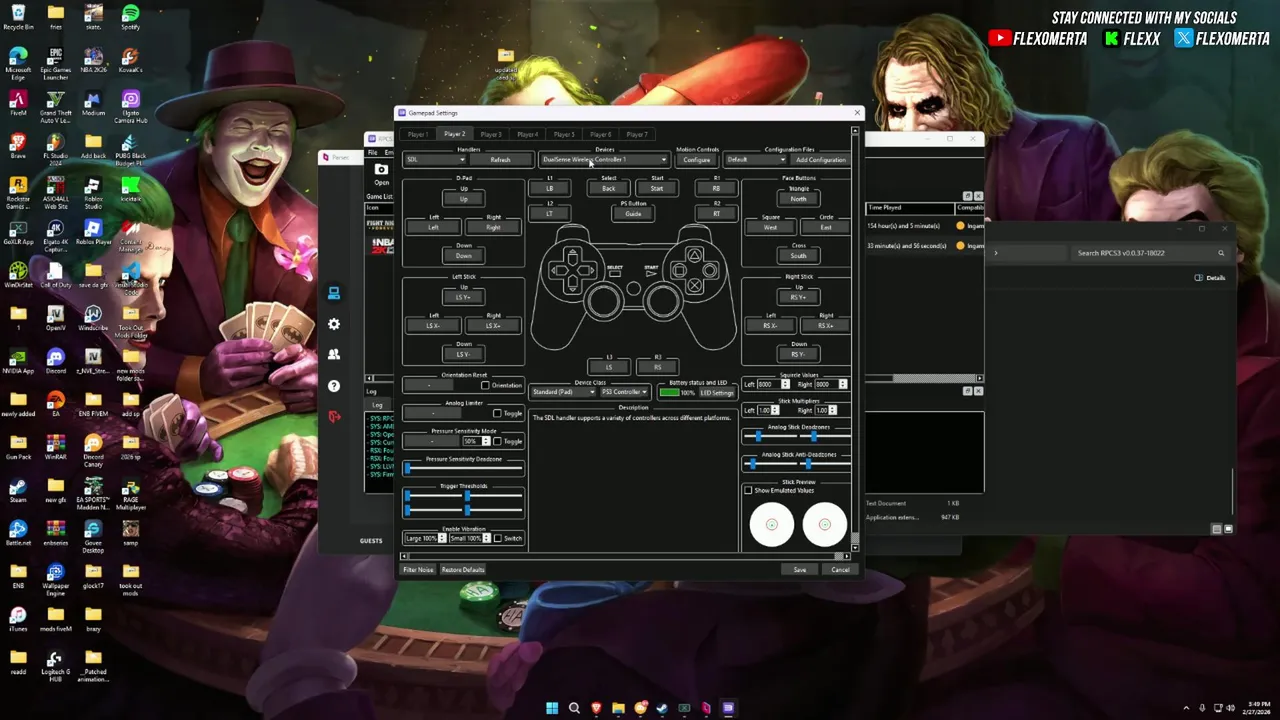Image resolution: width=1280 pixels, height=720 pixels.
Task: Open Windows Start menu
Action: coord(552,708)
